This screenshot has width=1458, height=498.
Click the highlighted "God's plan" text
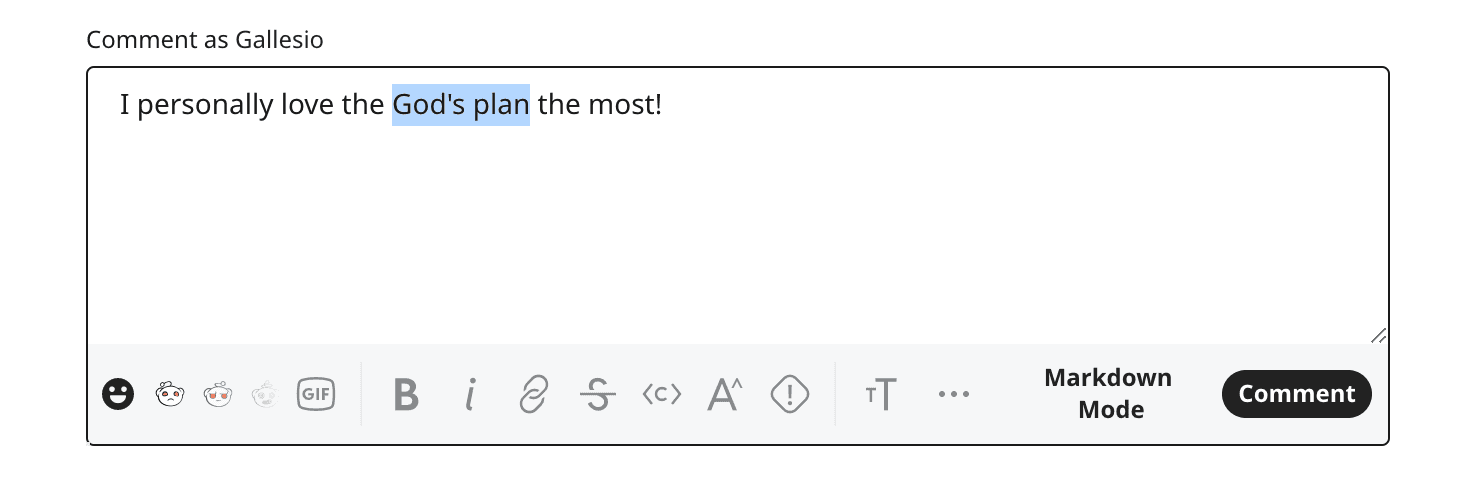(x=461, y=105)
